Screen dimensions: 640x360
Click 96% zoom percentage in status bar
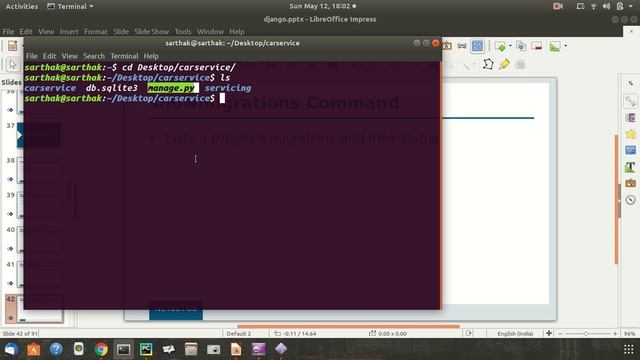629,333
